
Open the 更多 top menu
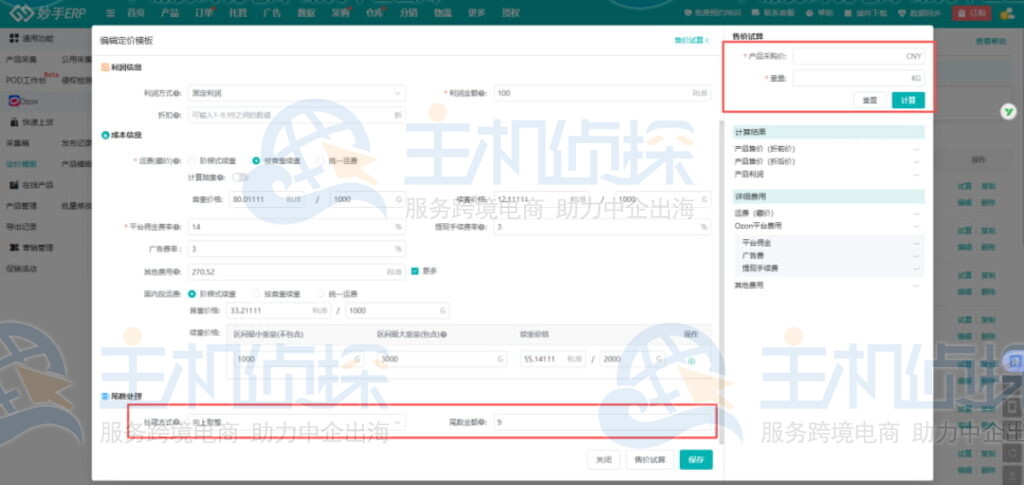click(x=477, y=13)
